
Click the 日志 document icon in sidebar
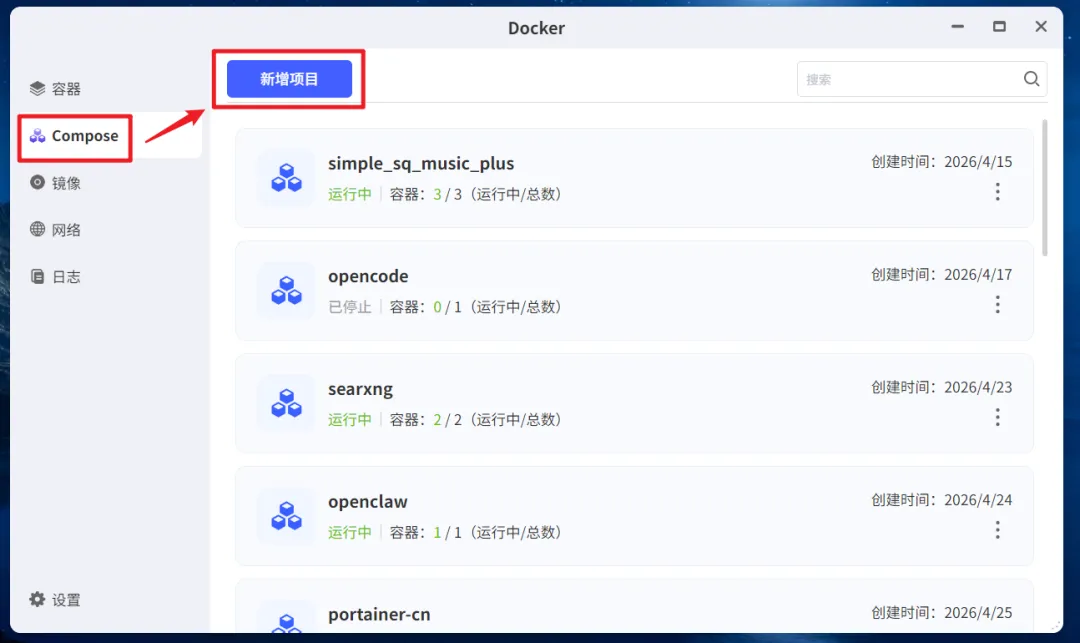pos(37,276)
